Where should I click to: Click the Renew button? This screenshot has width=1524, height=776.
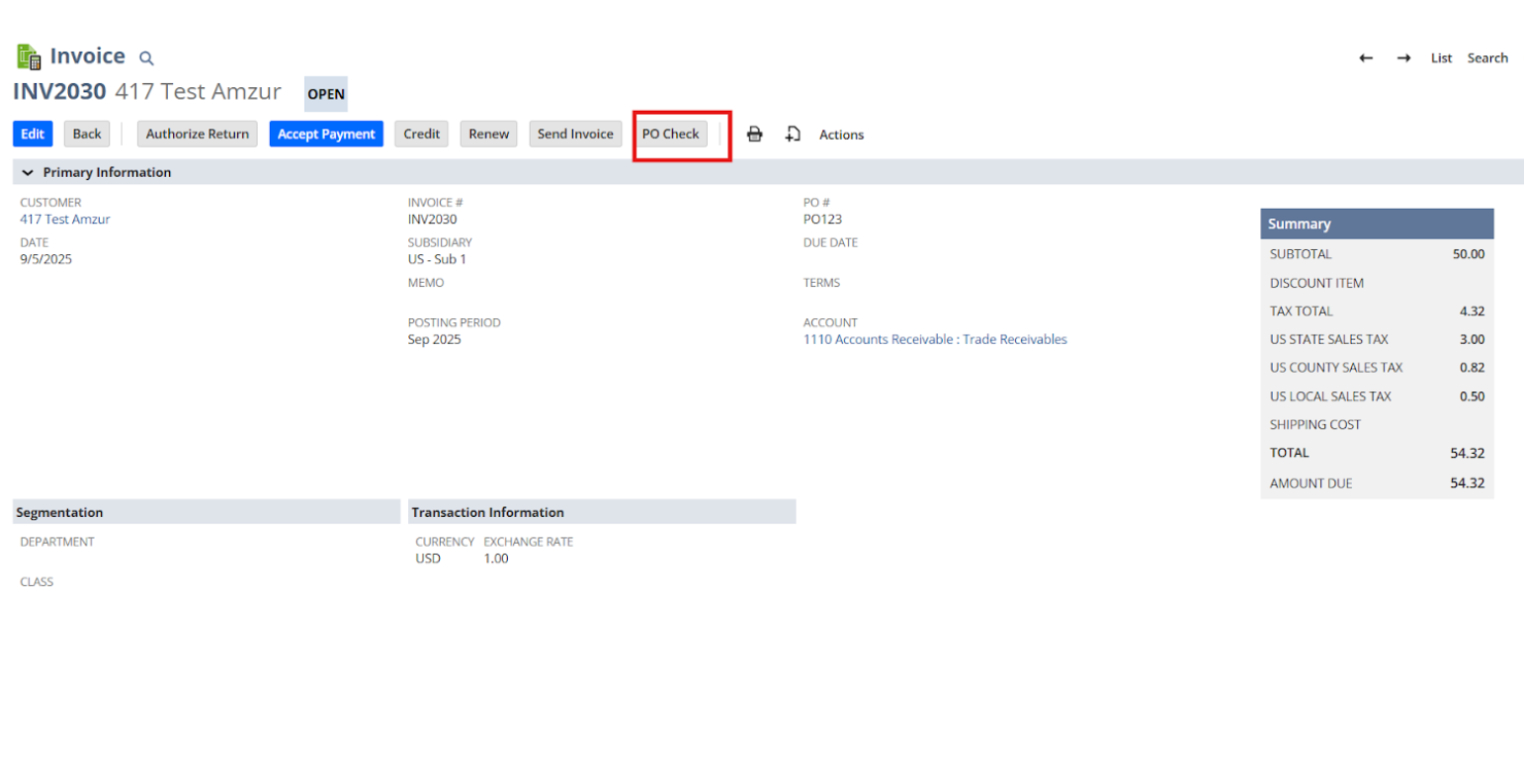(488, 134)
